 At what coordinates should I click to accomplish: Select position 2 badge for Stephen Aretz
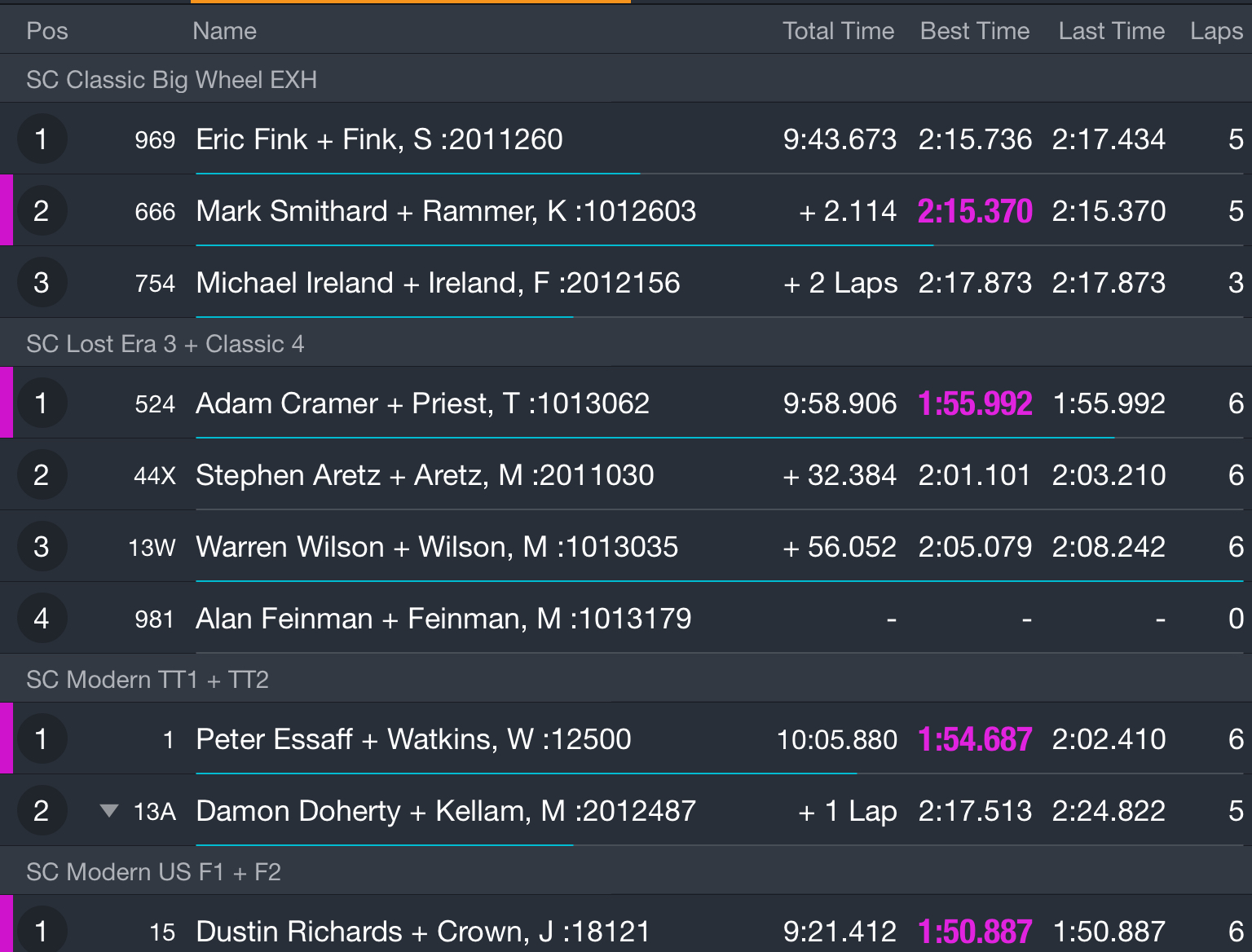pos(42,475)
